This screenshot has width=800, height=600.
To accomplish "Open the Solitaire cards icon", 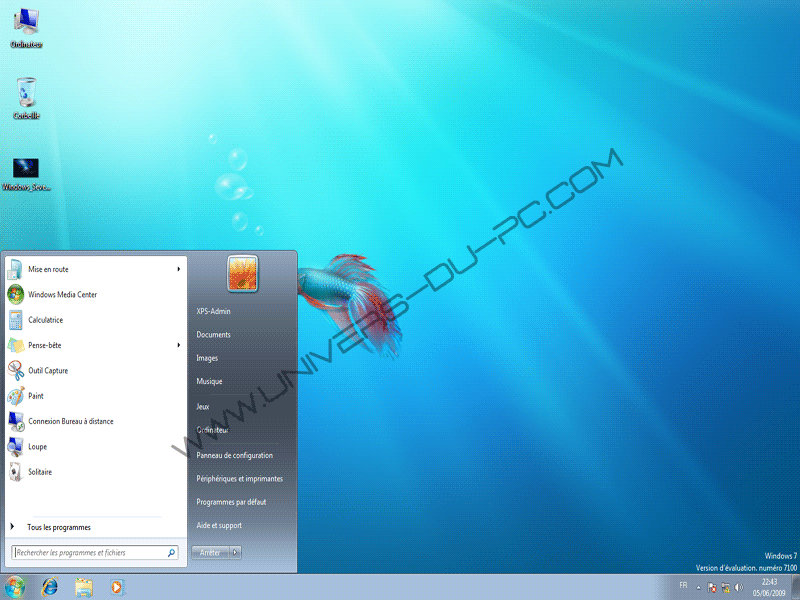I will 15,472.
